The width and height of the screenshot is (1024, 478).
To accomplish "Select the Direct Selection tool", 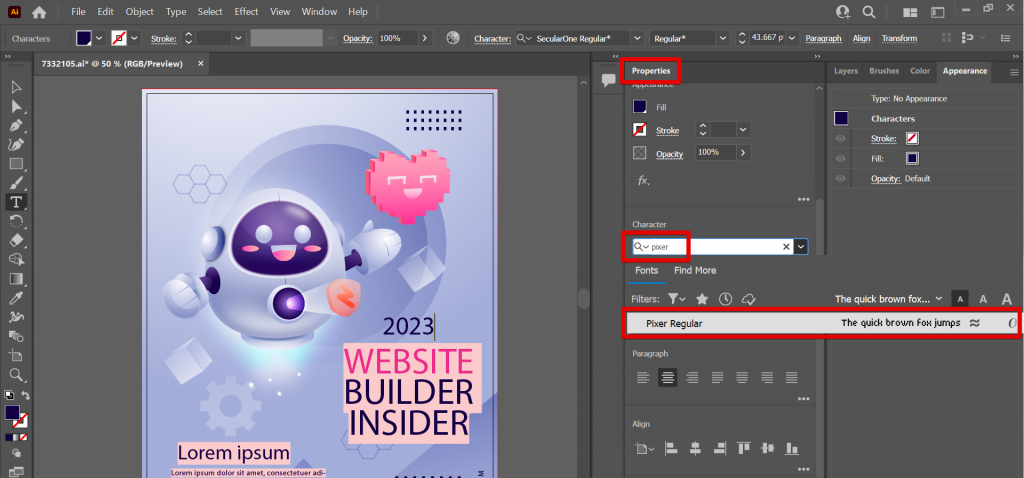I will point(17,107).
